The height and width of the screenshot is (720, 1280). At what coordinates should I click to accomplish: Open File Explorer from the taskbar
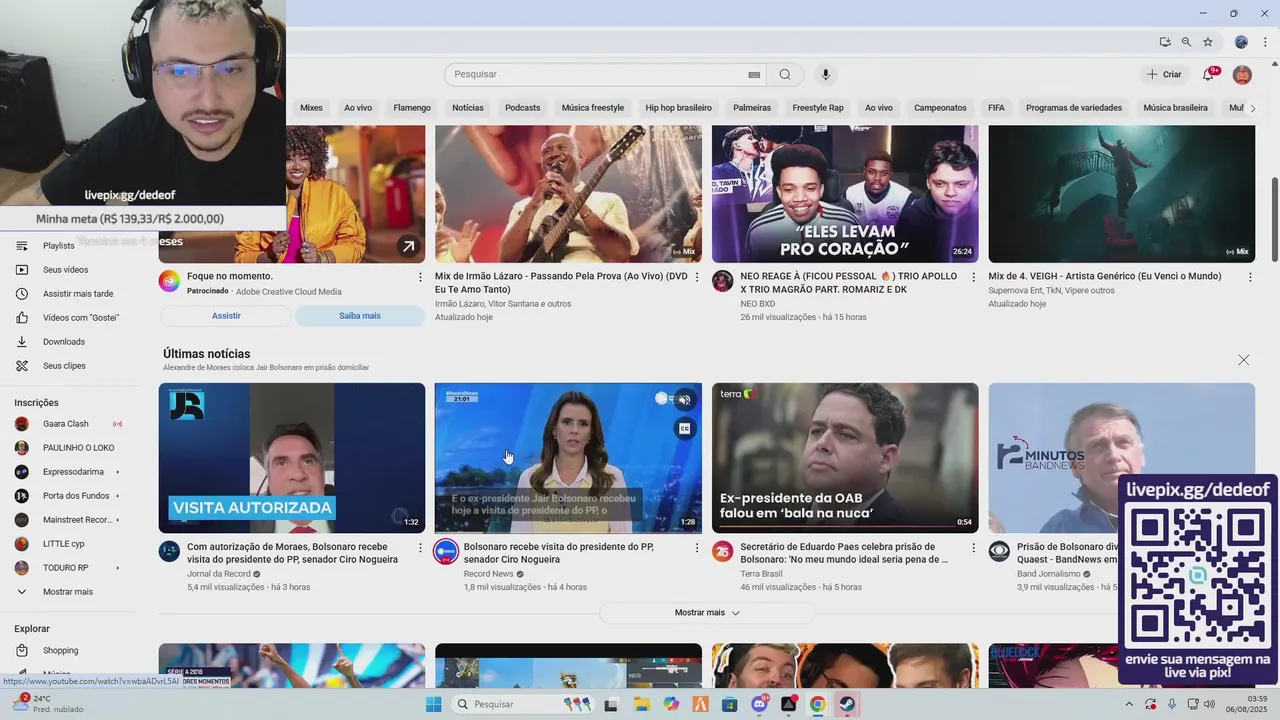pos(641,704)
